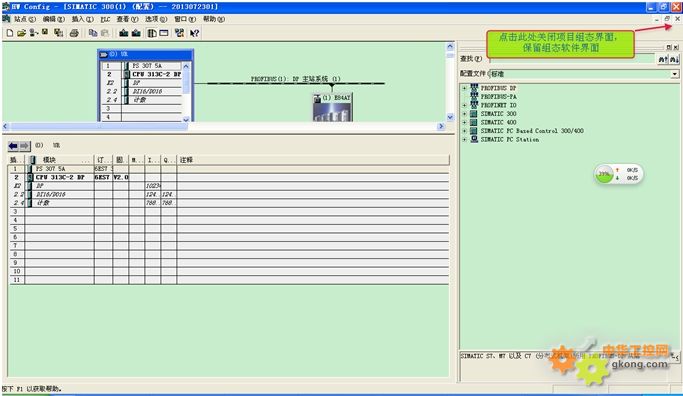This screenshot has width=683, height=396.
Task: Select the CPU 313C-2 DP table row
Action: point(229,177)
